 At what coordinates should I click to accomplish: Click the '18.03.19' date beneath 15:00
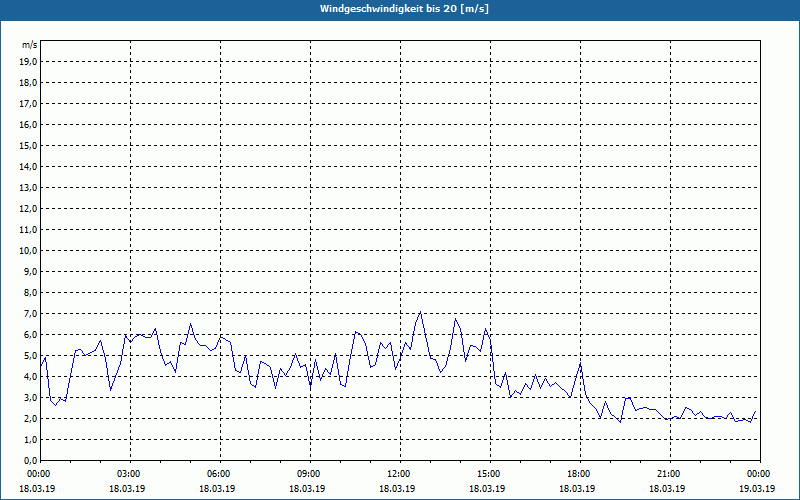487,489
